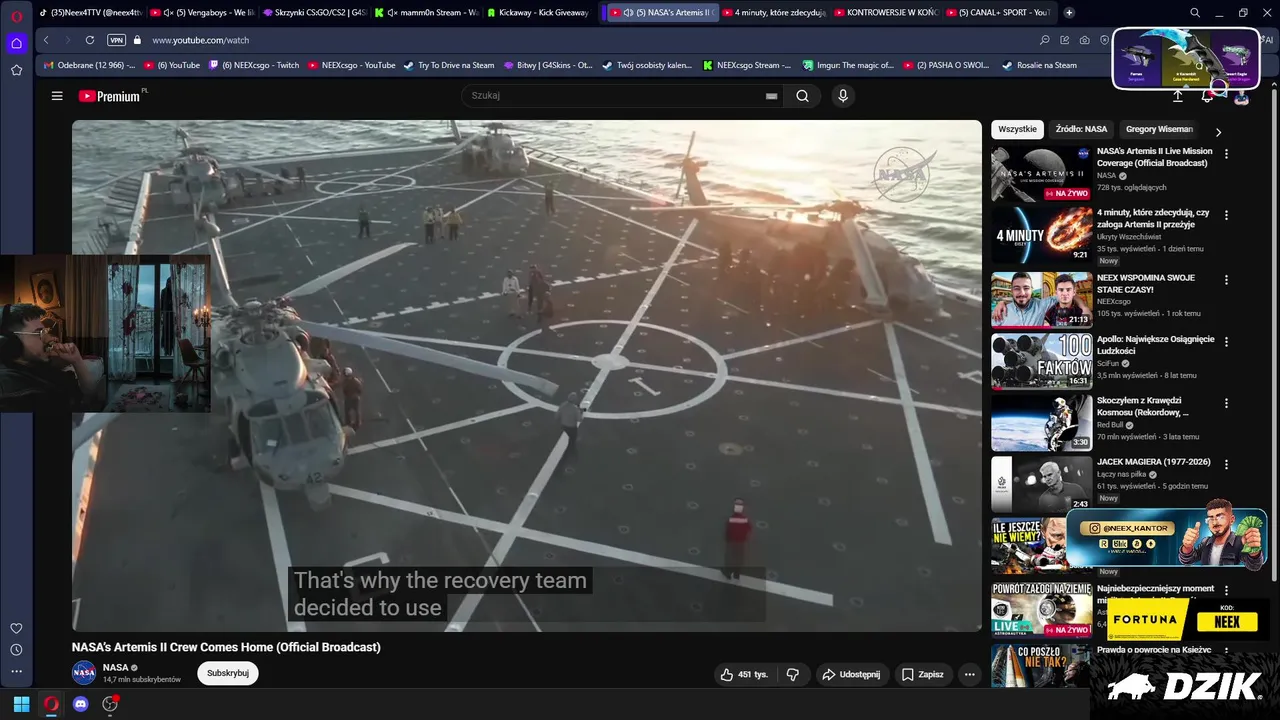The height and width of the screenshot is (720, 1280).
Task: Open Opera from the taskbar
Action: pyautogui.click(x=51, y=704)
